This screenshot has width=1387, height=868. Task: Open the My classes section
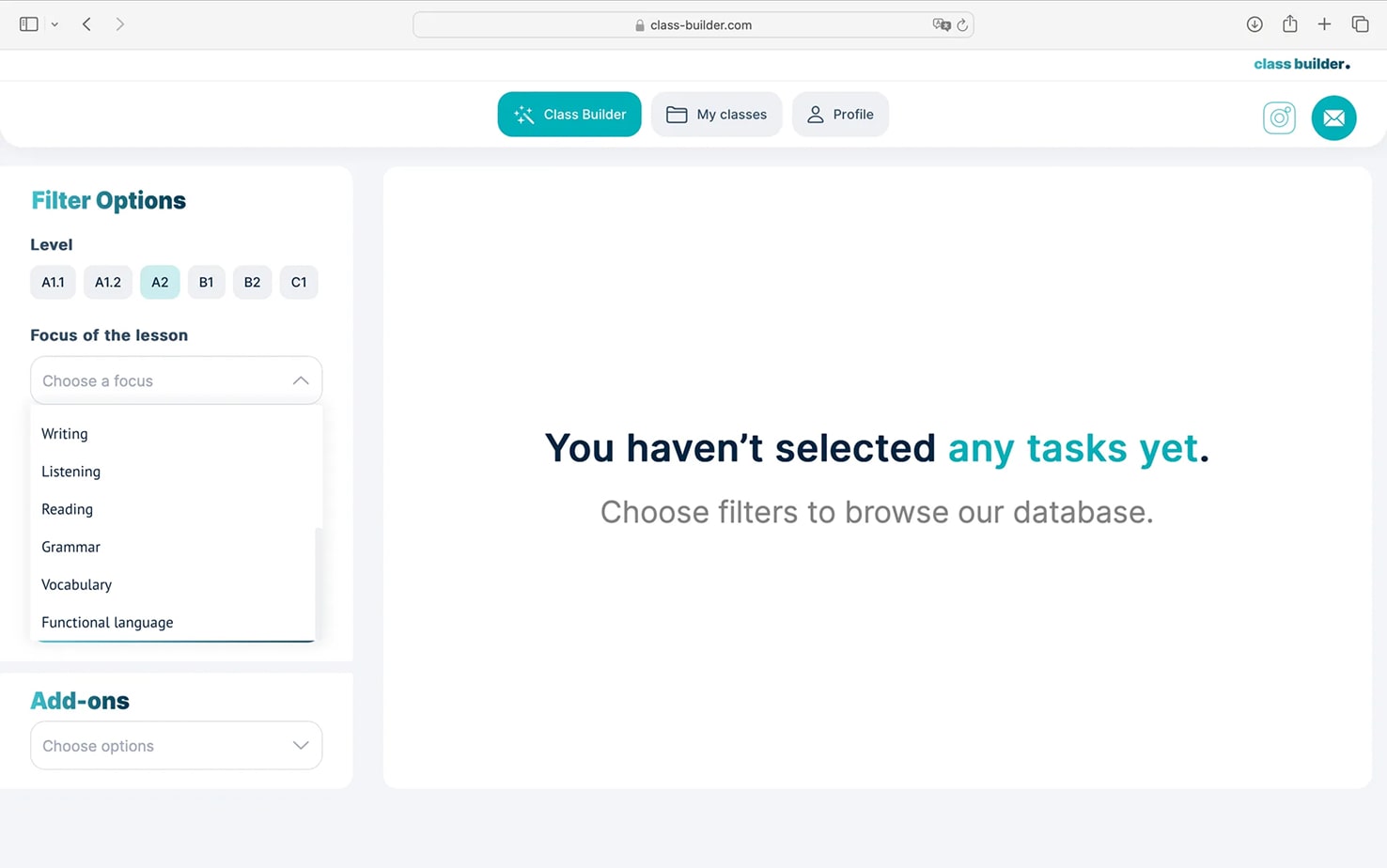pyautogui.click(x=716, y=114)
